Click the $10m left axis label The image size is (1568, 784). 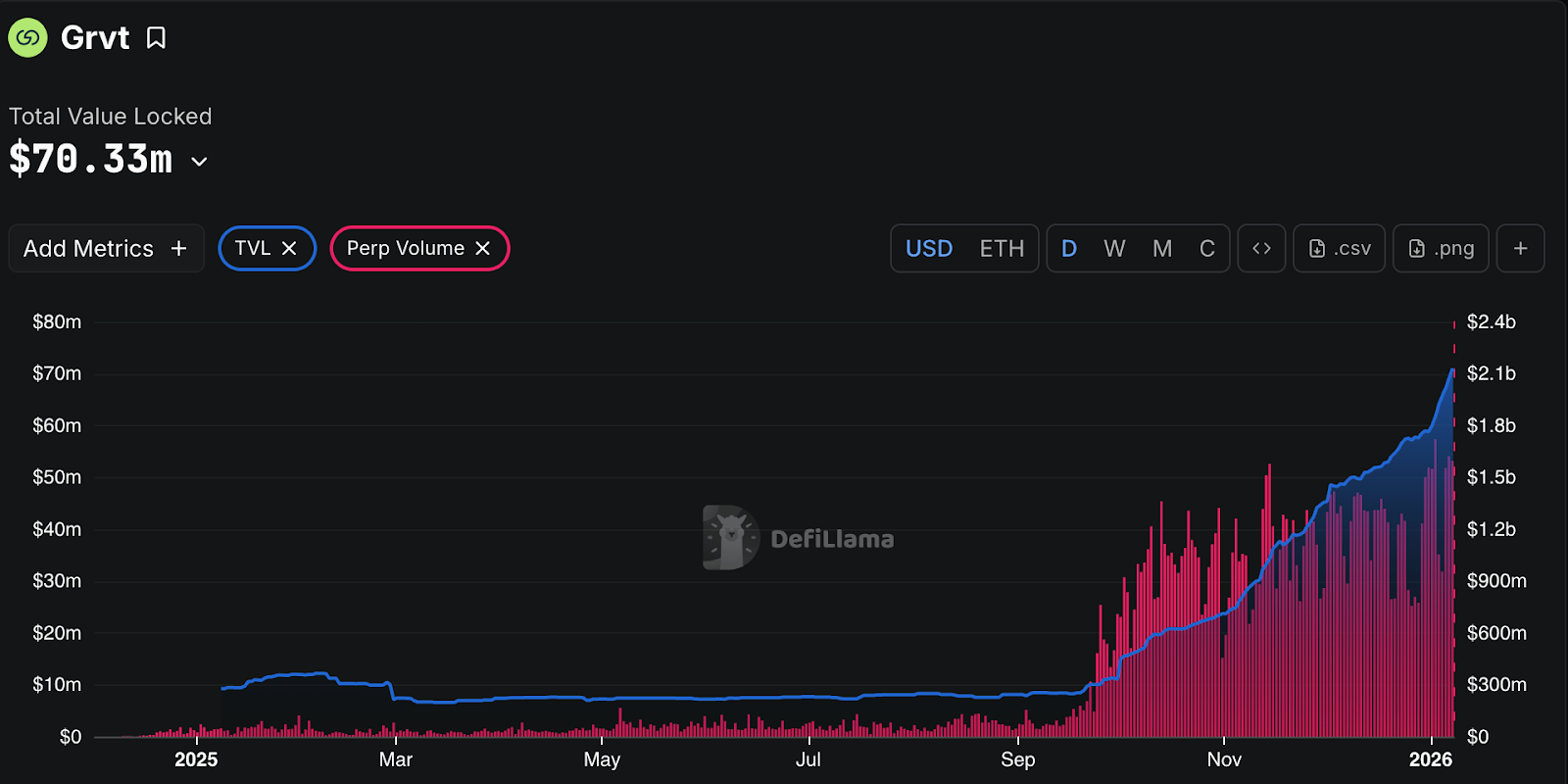click(x=57, y=684)
